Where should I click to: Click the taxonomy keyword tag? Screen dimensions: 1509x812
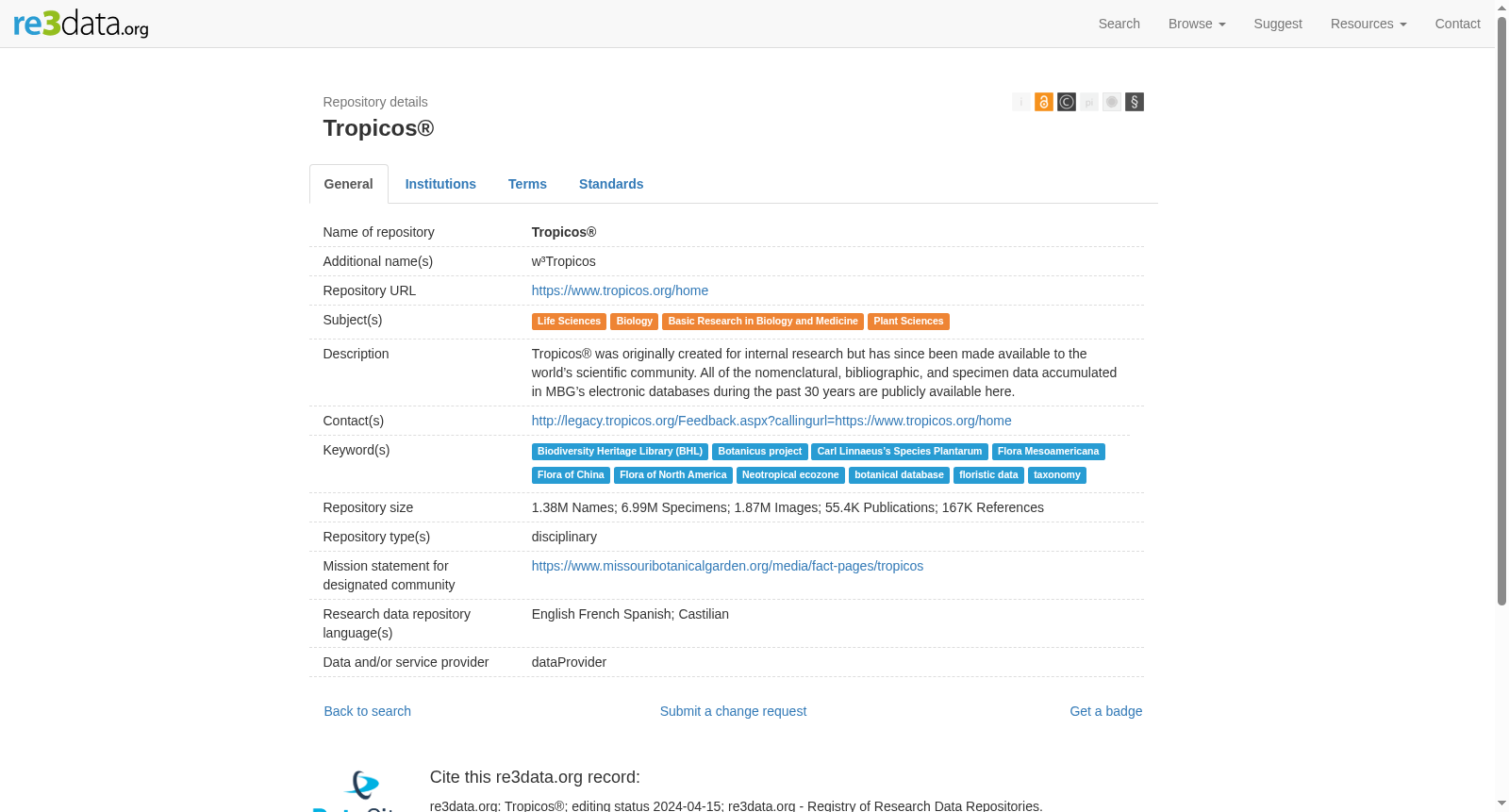point(1056,475)
